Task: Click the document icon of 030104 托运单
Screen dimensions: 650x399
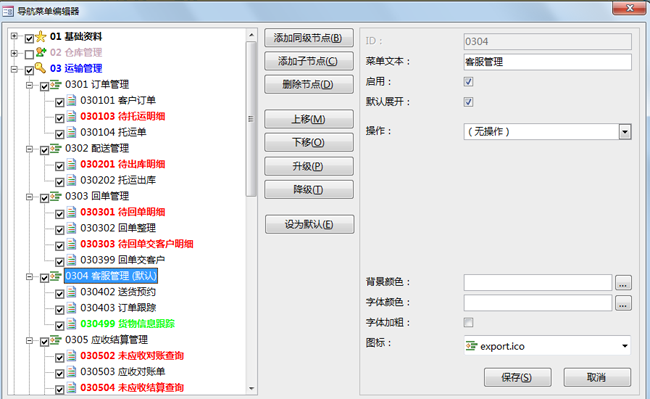Action: 71,132
